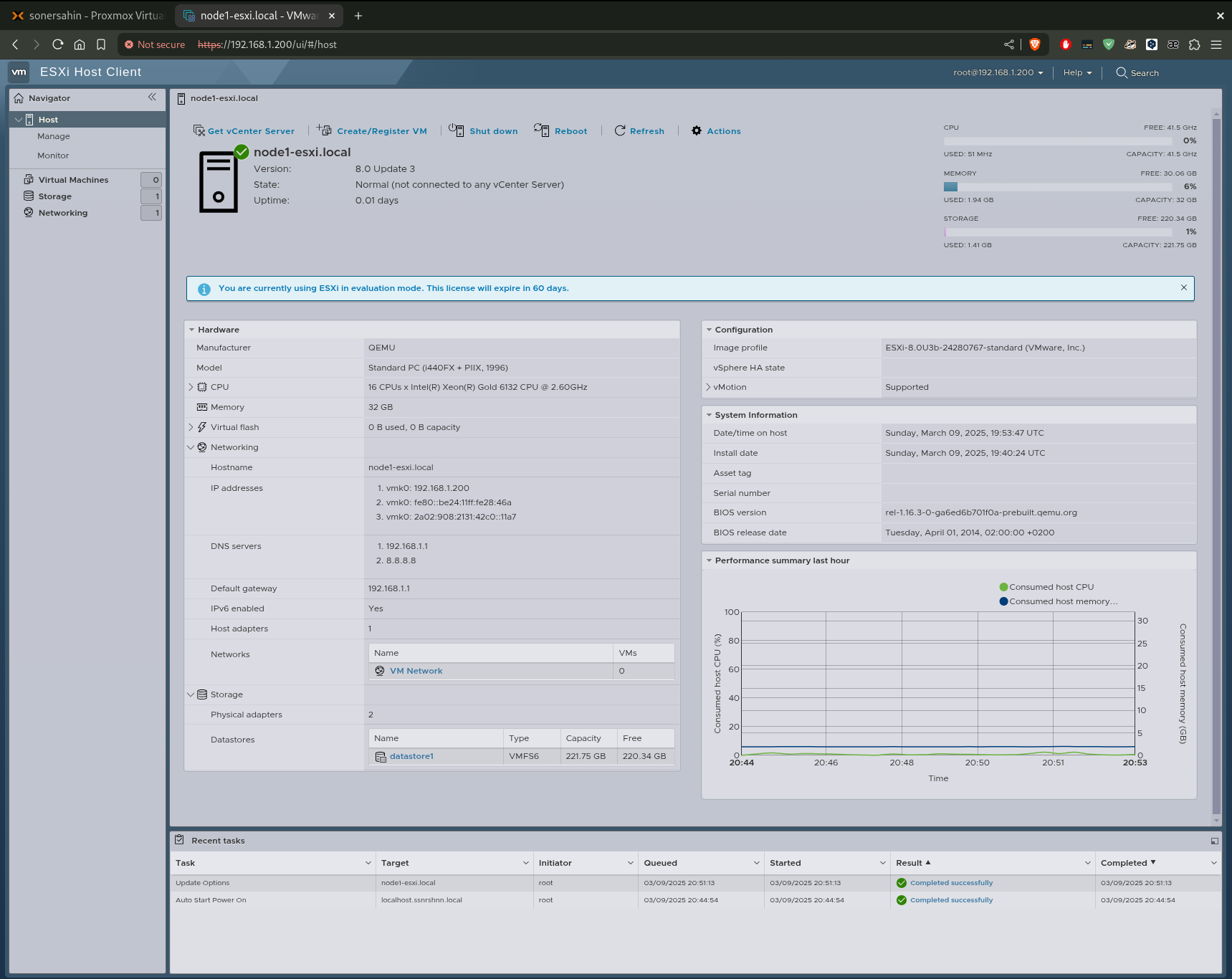Pop out the Recent tasks panel
This screenshot has width=1232, height=979.
click(x=1213, y=841)
